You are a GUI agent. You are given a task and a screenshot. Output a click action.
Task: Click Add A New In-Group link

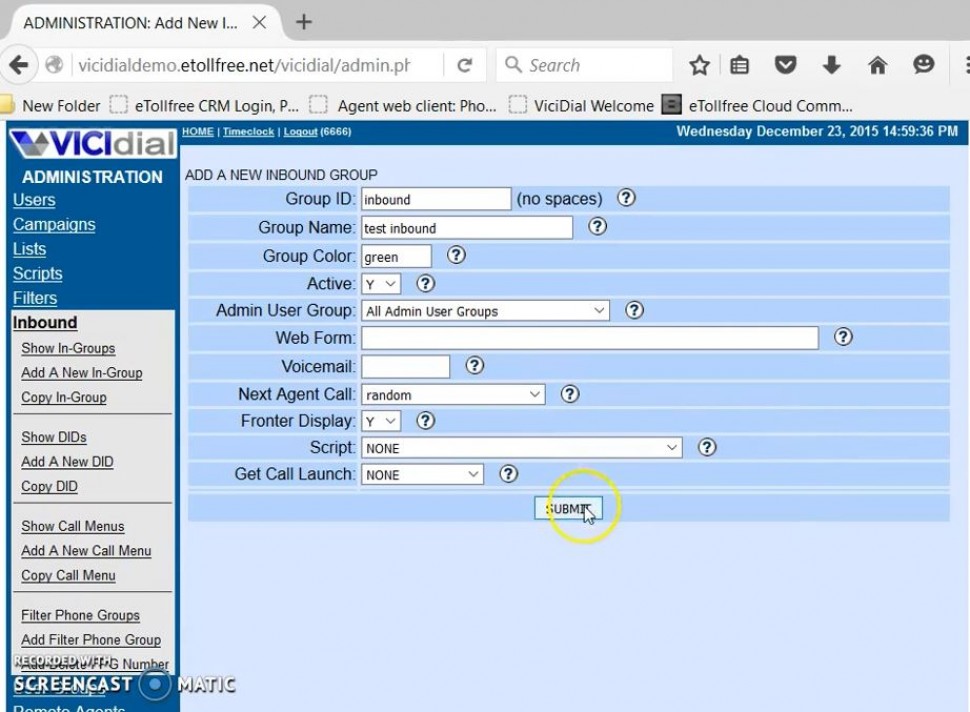click(82, 373)
